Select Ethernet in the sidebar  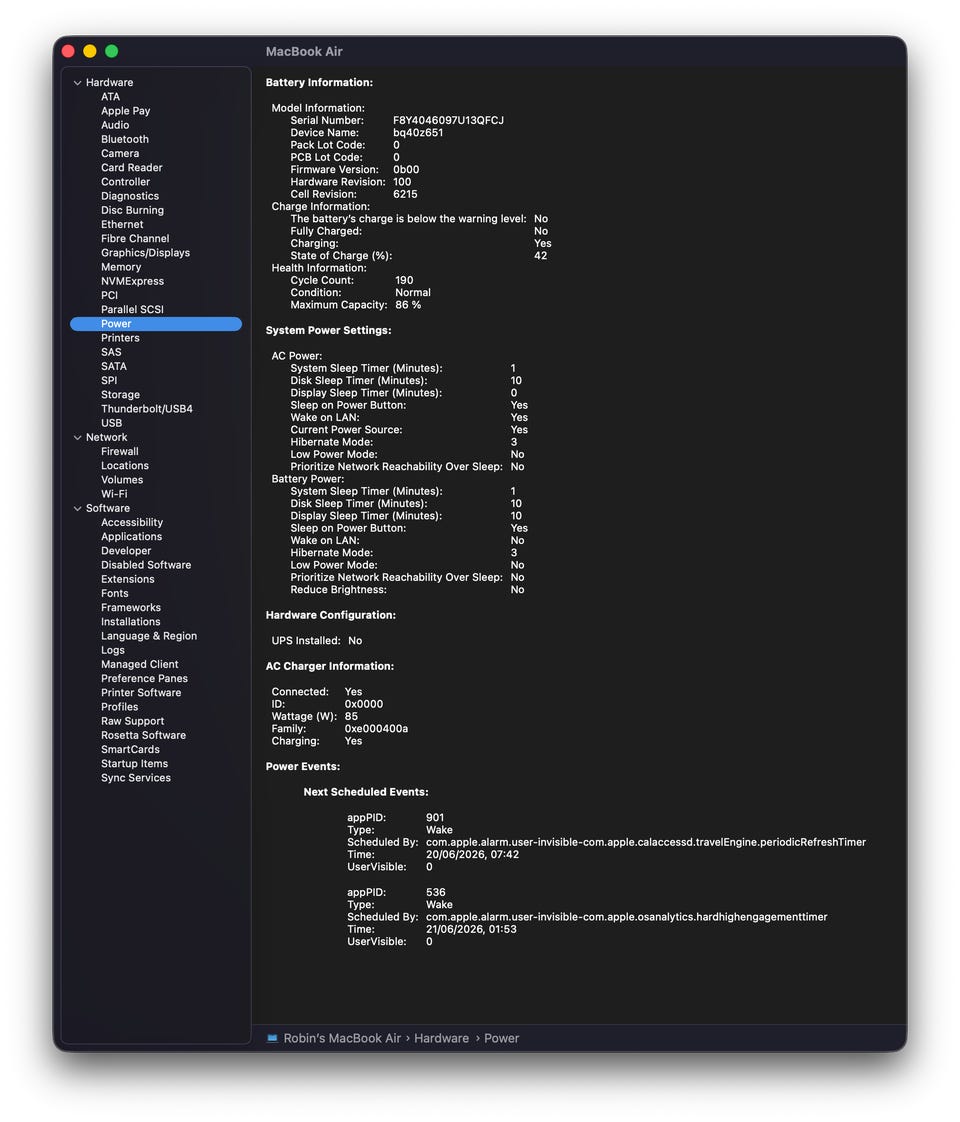pos(122,225)
